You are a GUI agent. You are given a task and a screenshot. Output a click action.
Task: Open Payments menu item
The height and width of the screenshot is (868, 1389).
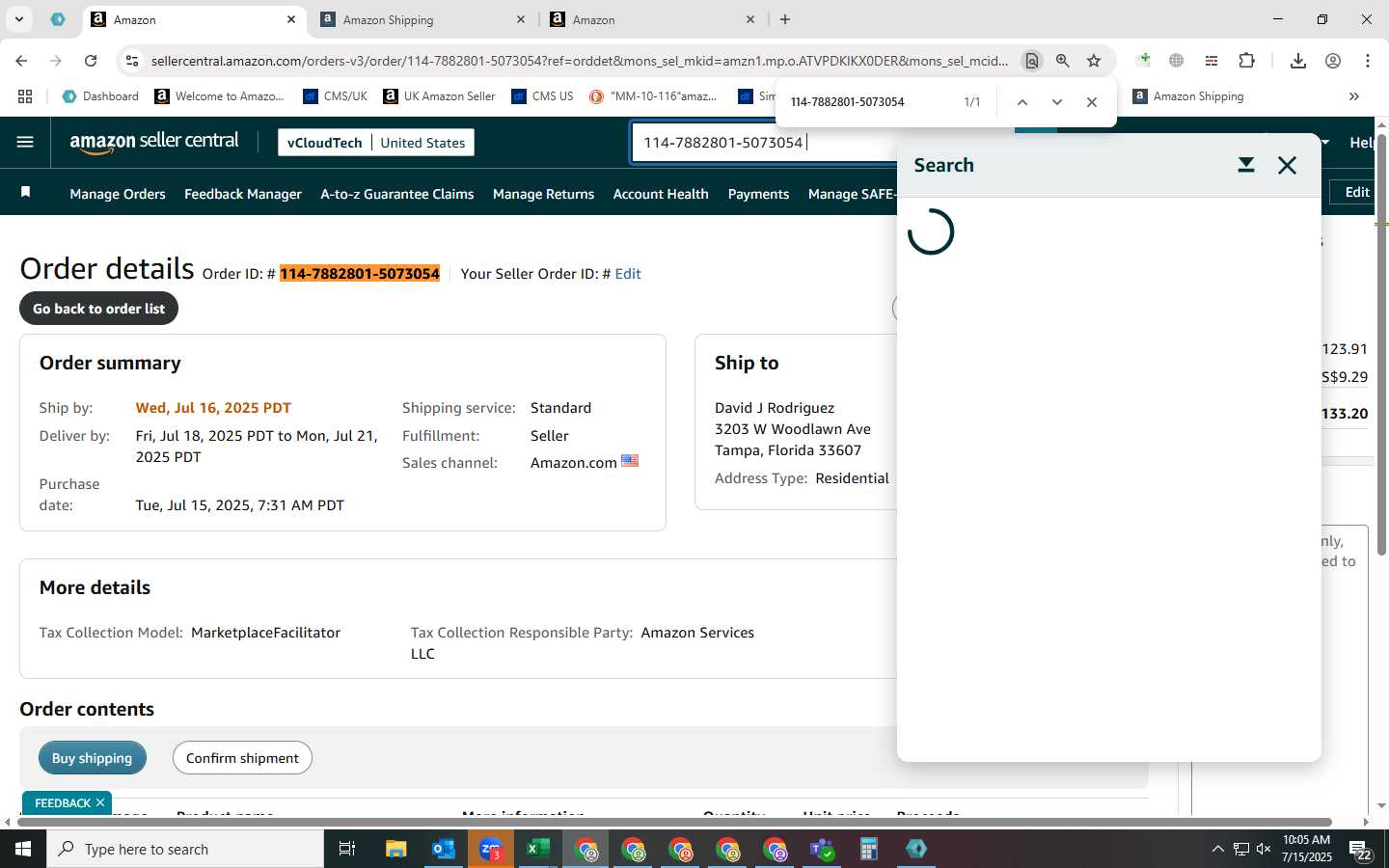(x=758, y=194)
